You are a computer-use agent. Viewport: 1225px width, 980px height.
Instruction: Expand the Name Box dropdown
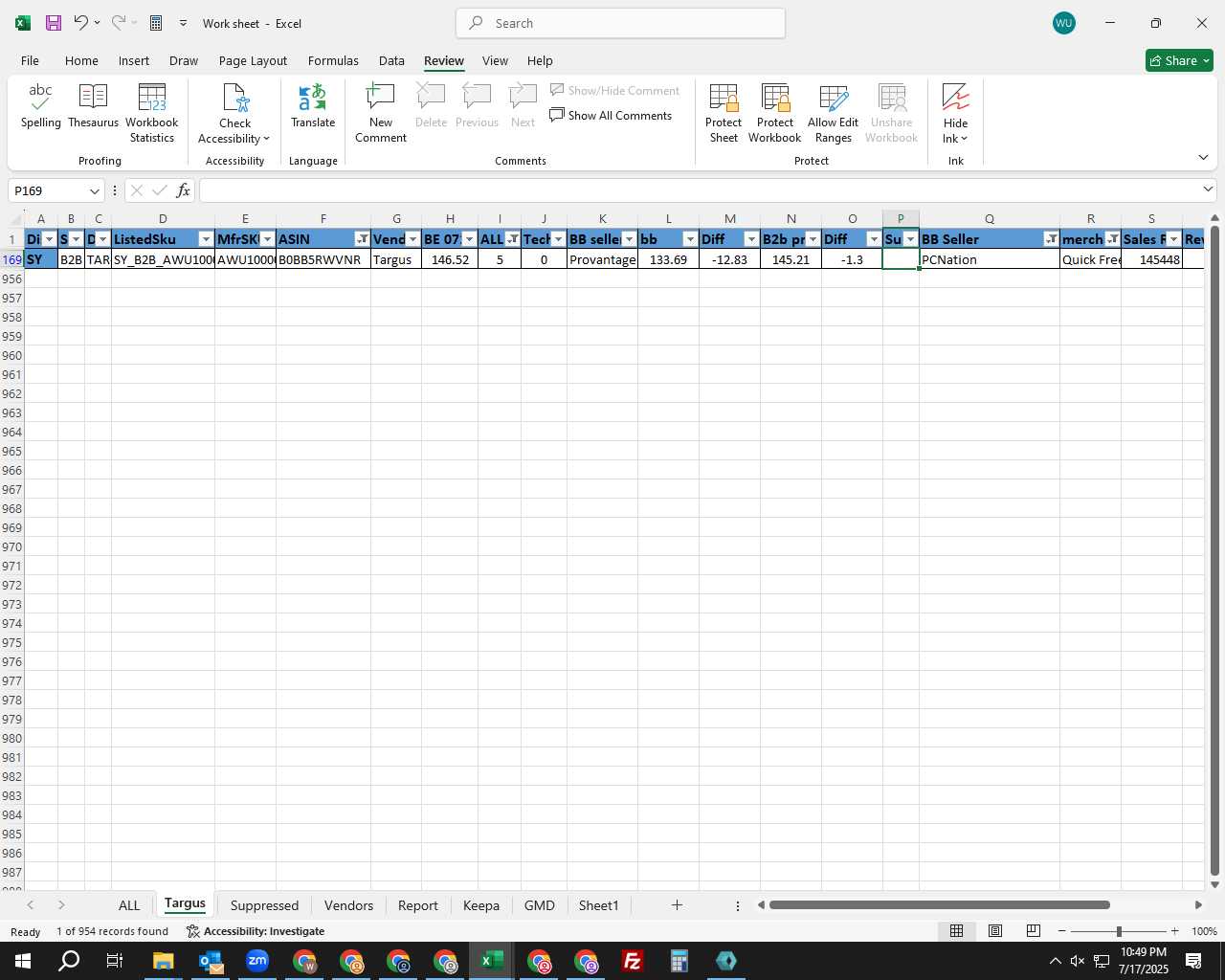(x=94, y=190)
